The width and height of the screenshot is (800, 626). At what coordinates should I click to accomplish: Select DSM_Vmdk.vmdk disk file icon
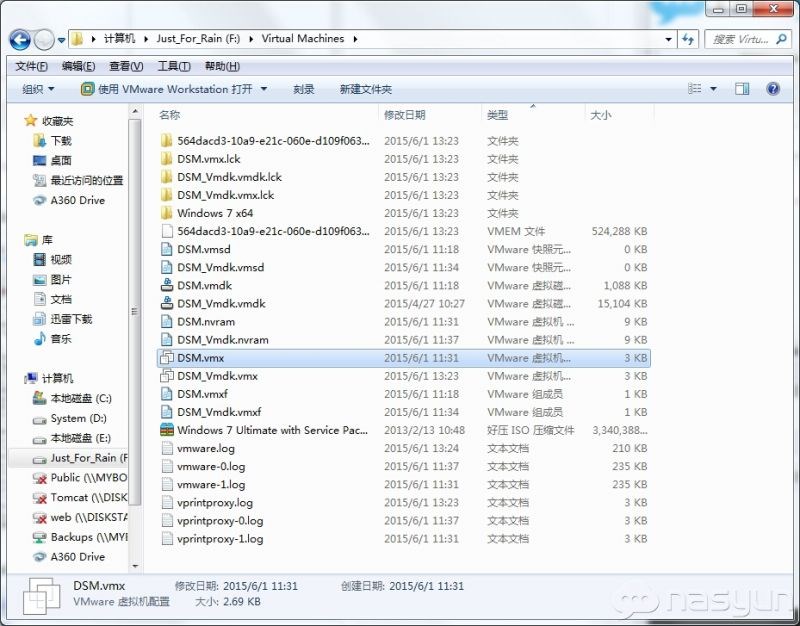[166, 304]
